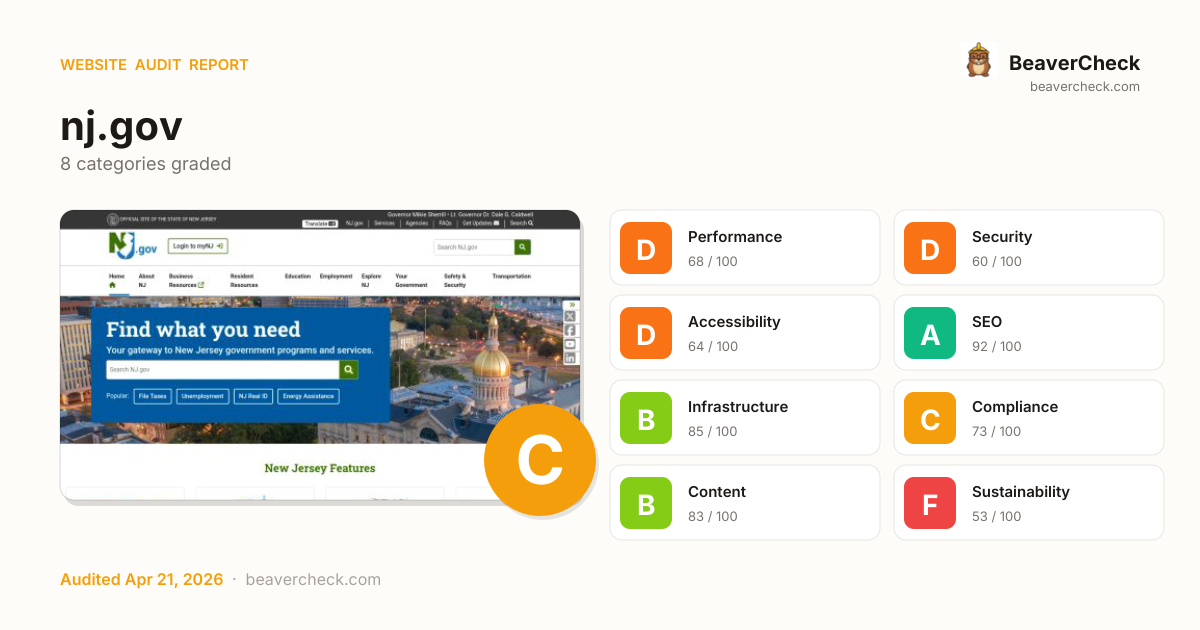
Task: Click the Sustainability F grade badge
Action: click(930, 503)
